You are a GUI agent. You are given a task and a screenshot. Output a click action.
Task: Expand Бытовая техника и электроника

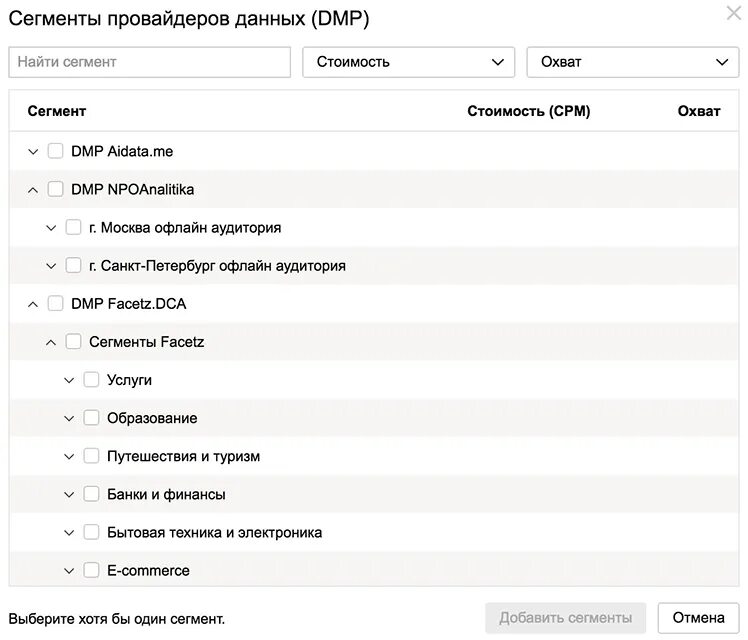69,533
